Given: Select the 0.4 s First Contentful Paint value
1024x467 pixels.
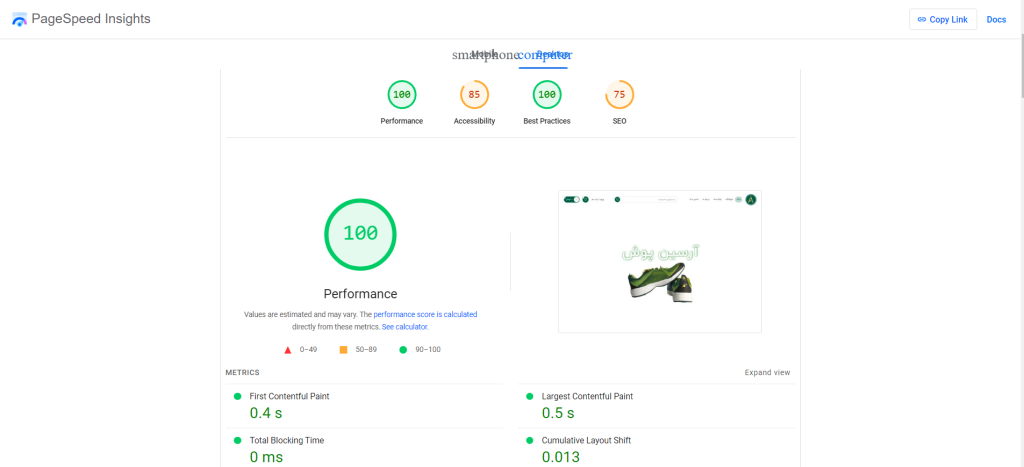Looking at the screenshot, I should pos(266,413).
